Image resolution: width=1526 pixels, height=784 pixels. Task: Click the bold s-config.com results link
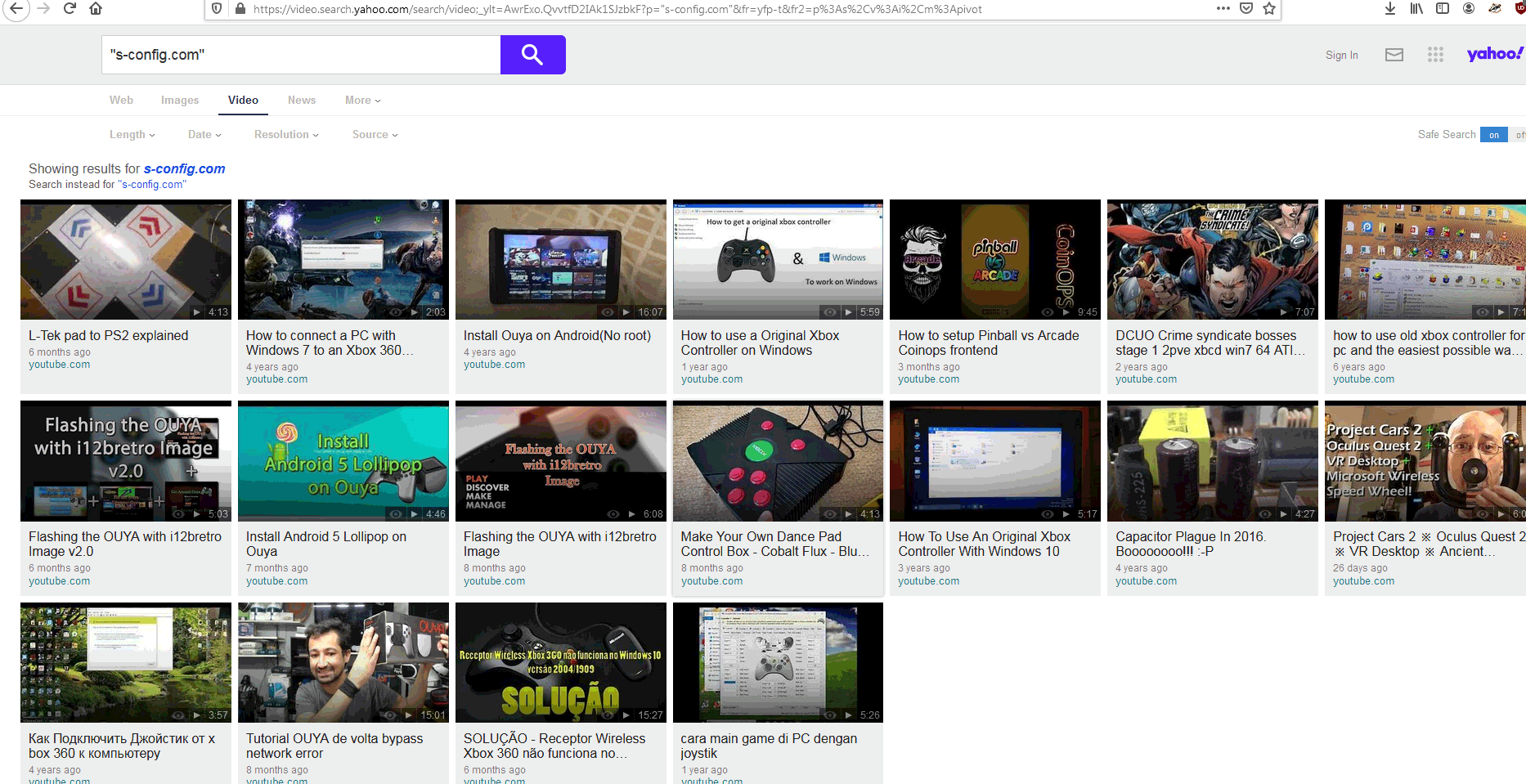pyautogui.click(x=185, y=168)
